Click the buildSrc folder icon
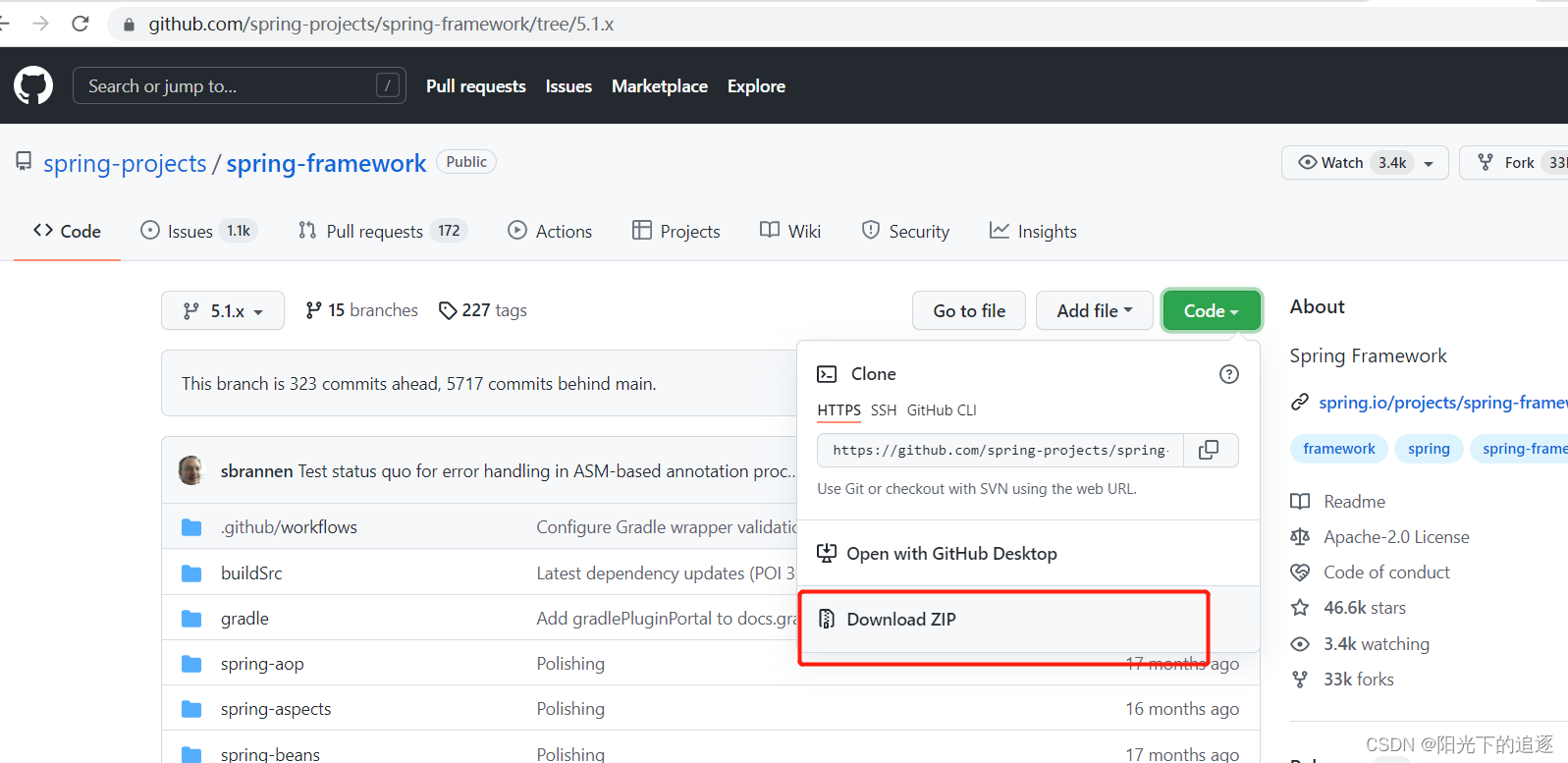The image size is (1568, 763). pyautogui.click(x=191, y=573)
